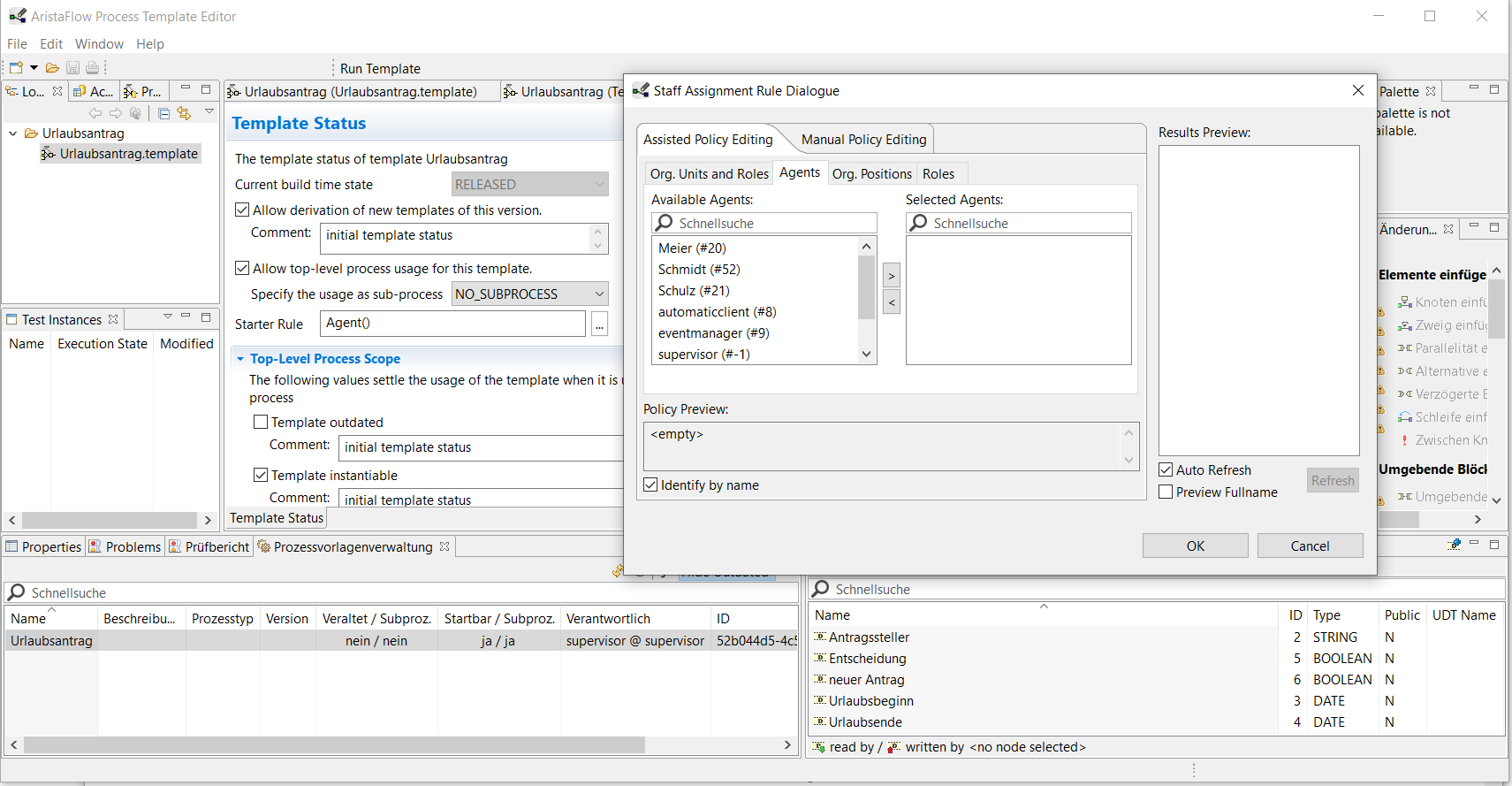Switch to the Pr... view tab

click(142, 91)
